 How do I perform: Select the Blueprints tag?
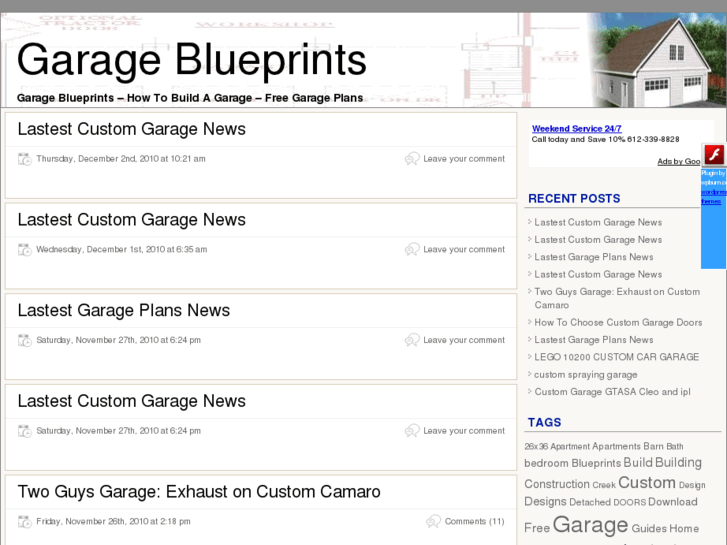596,463
